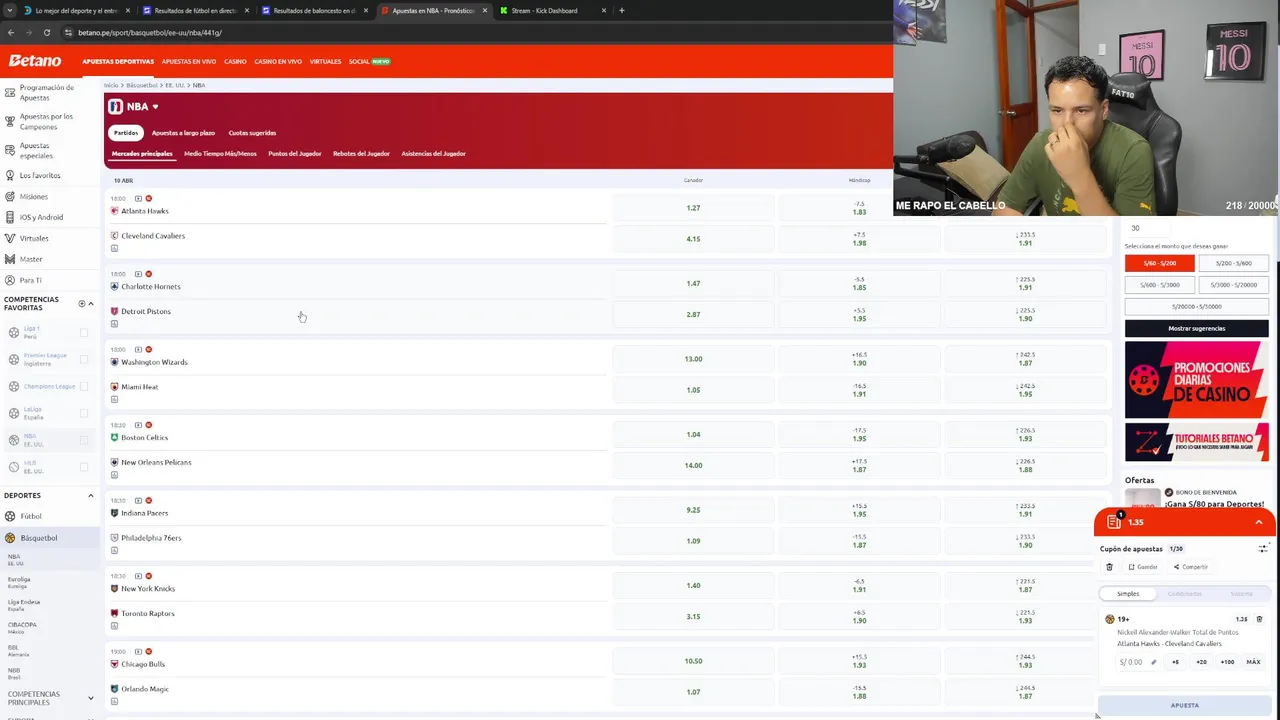Image resolution: width=1280 pixels, height=720 pixels.
Task: Open Asistencias del Jugador market tab
Action: click(x=433, y=154)
